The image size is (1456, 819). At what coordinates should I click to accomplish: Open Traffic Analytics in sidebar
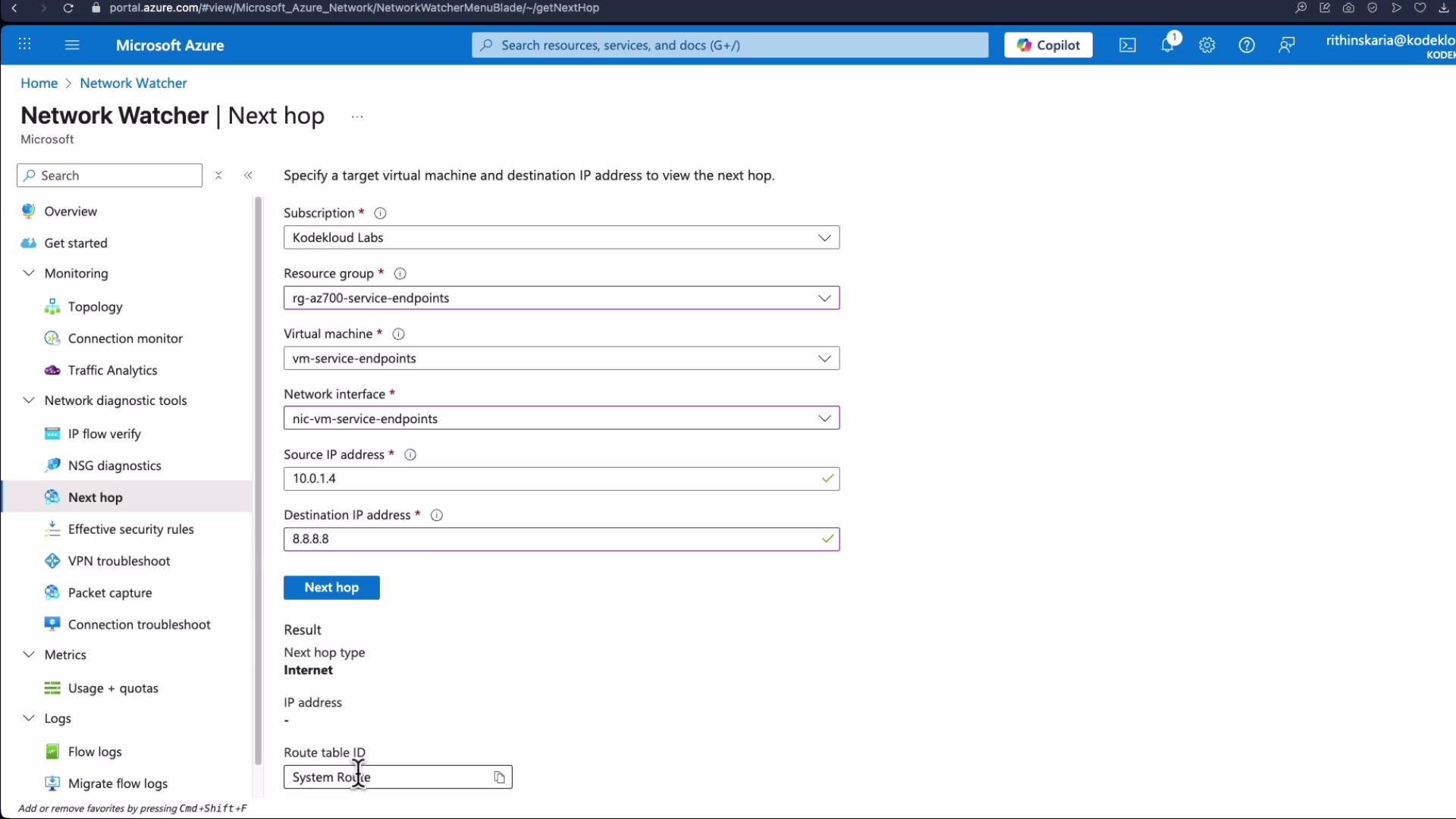pyautogui.click(x=112, y=370)
